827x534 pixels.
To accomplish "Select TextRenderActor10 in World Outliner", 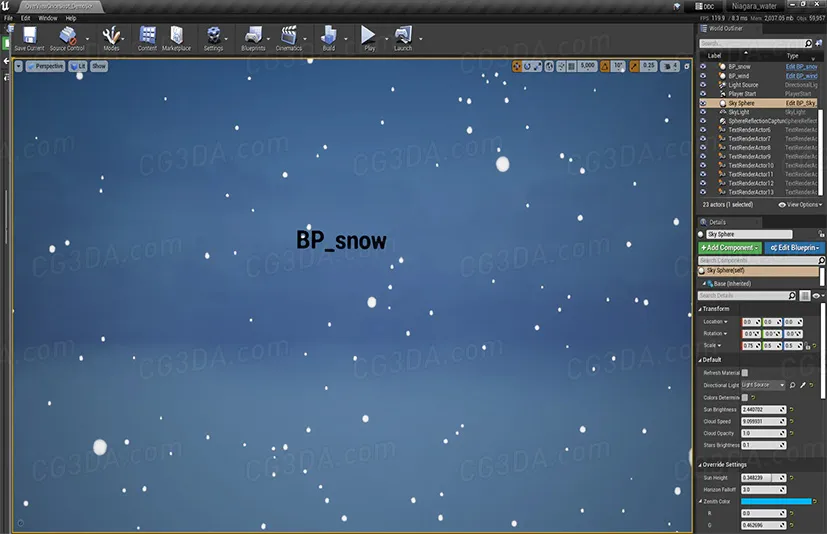I will [750, 166].
